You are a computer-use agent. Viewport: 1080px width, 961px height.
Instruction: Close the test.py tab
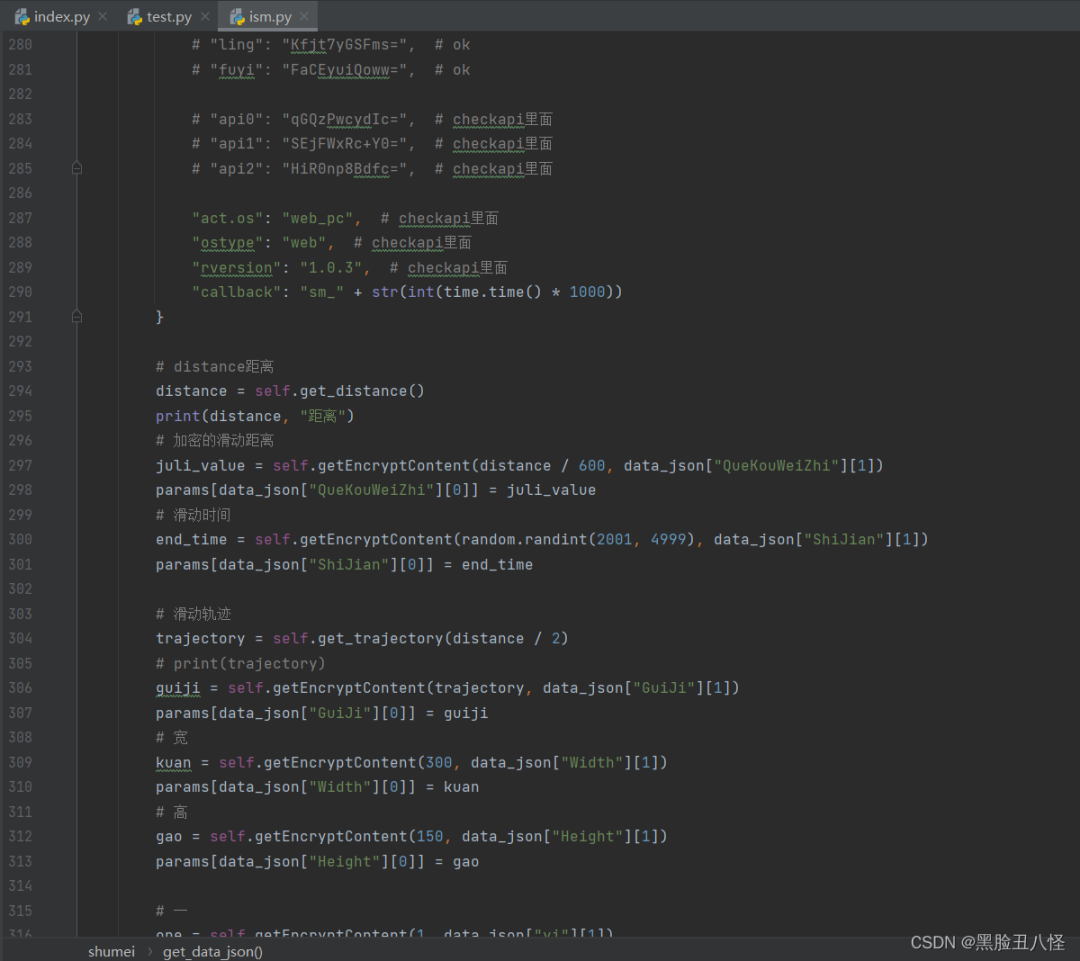[205, 17]
